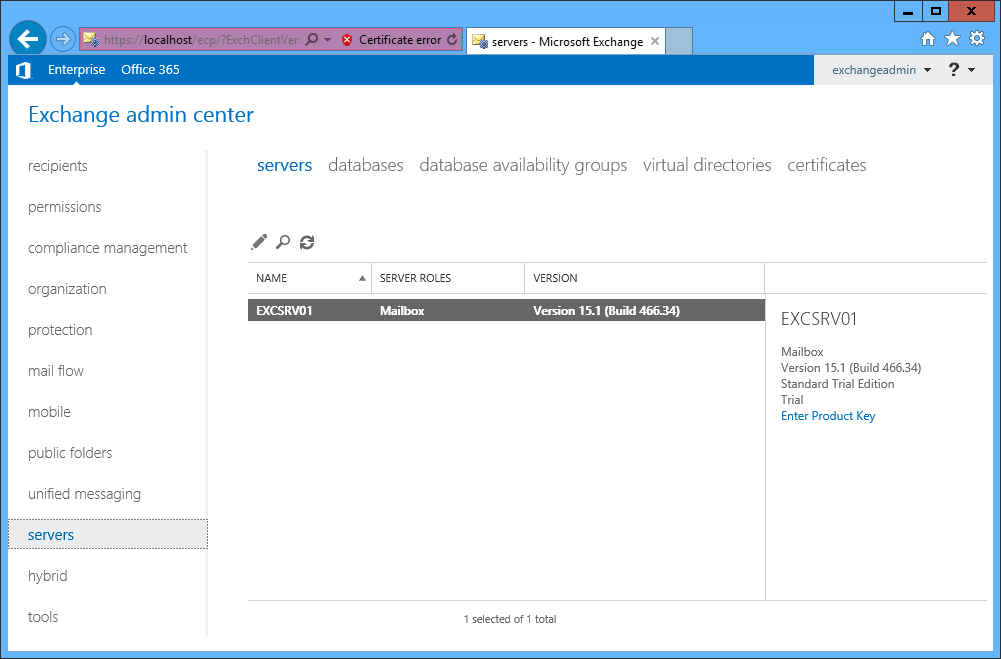Open mobile in the left navigation
Viewport: 1001px width, 659px height.
point(49,412)
